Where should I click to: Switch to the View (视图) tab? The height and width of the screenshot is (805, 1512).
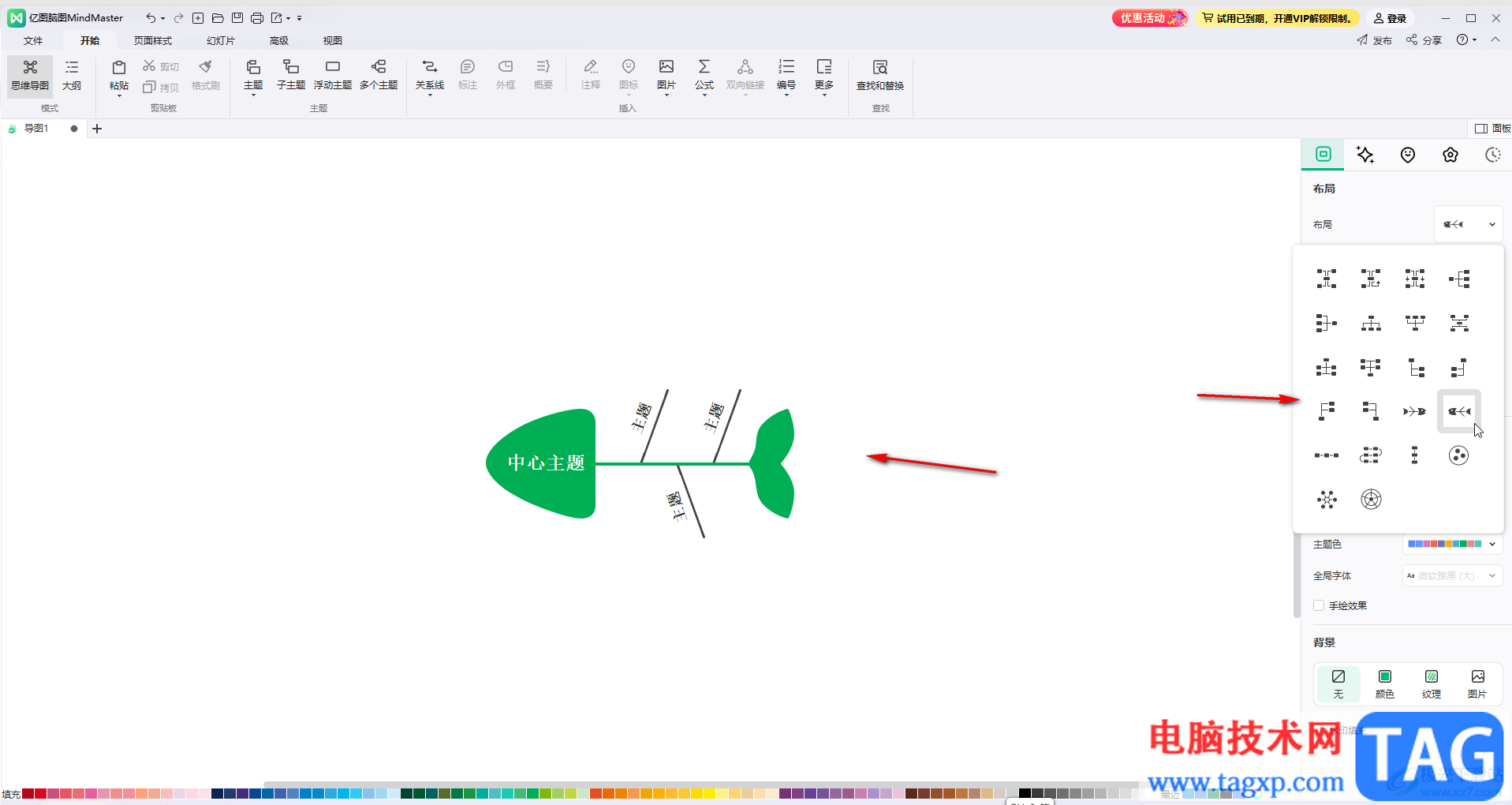[x=333, y=40]
